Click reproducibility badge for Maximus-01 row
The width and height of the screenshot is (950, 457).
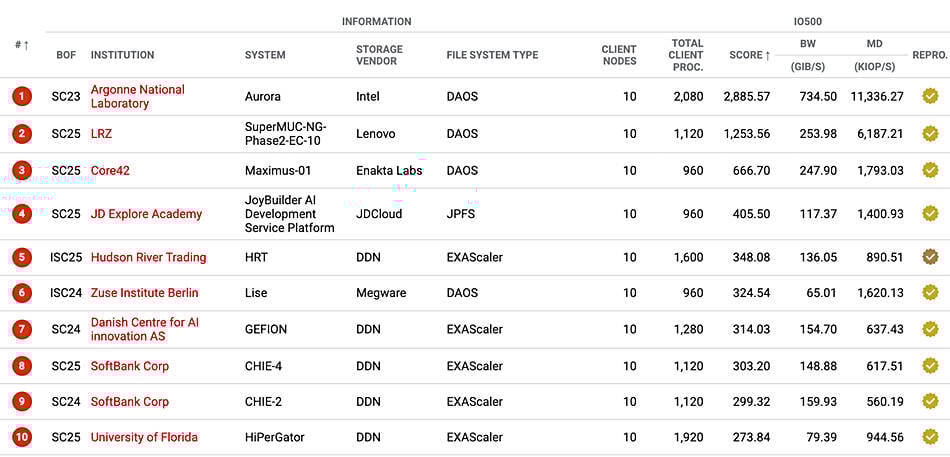(930, 171)
